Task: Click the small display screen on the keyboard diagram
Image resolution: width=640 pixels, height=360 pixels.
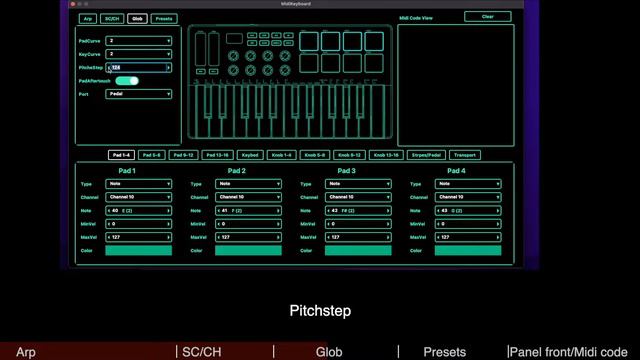Action: (x=234, y=38)
